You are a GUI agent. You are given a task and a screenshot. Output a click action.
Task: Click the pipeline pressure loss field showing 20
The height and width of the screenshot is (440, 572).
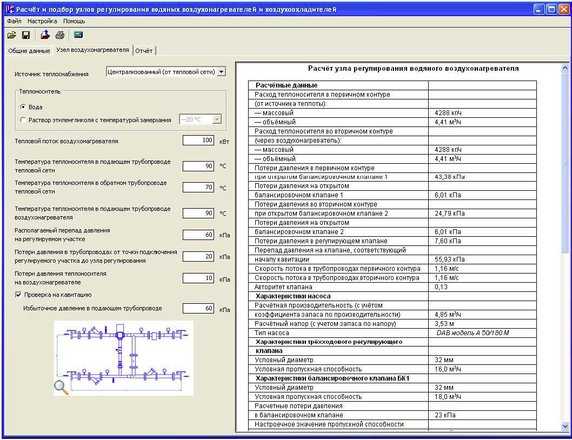(x=198, y=256)
